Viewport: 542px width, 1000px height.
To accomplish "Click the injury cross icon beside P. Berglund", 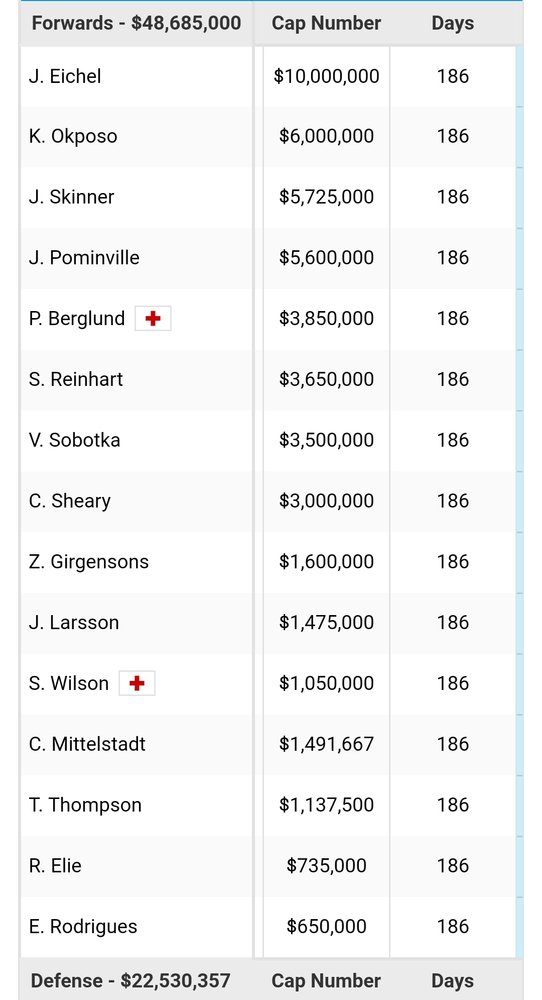I will pos(153,318).
